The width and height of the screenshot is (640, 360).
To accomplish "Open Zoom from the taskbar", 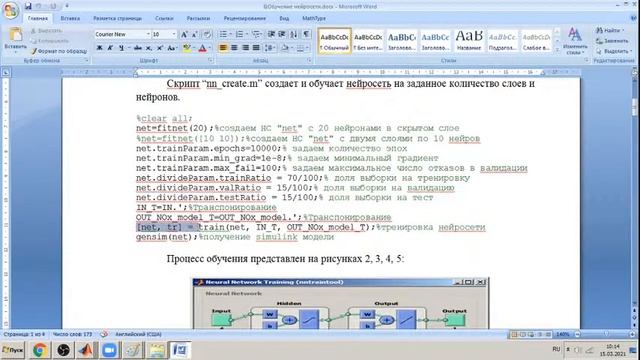I will [109, 350].
